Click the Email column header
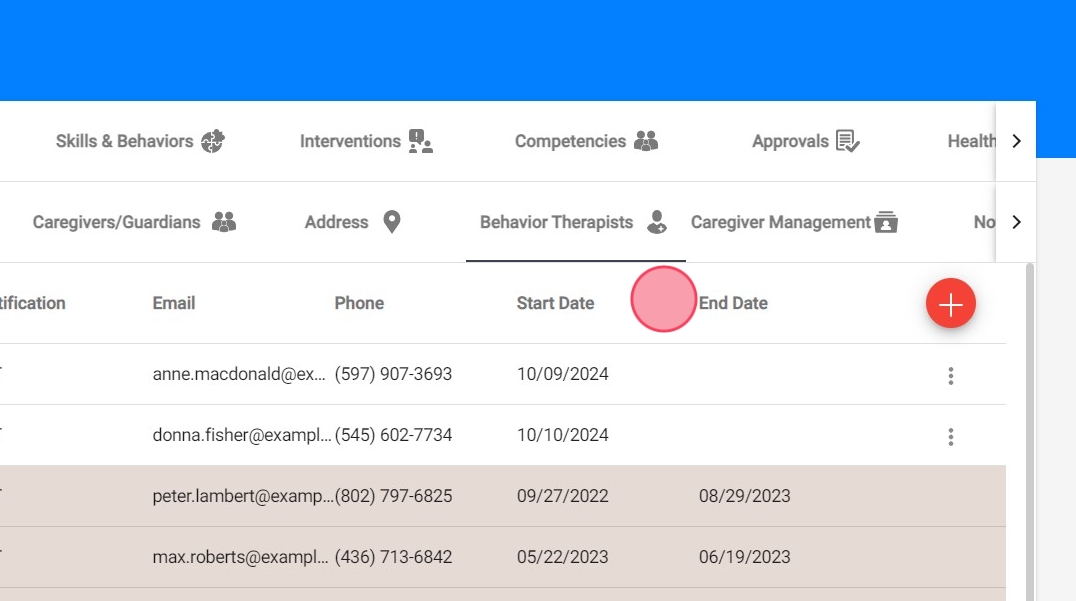The image size is (1076, 601). [x=174, y=303]
